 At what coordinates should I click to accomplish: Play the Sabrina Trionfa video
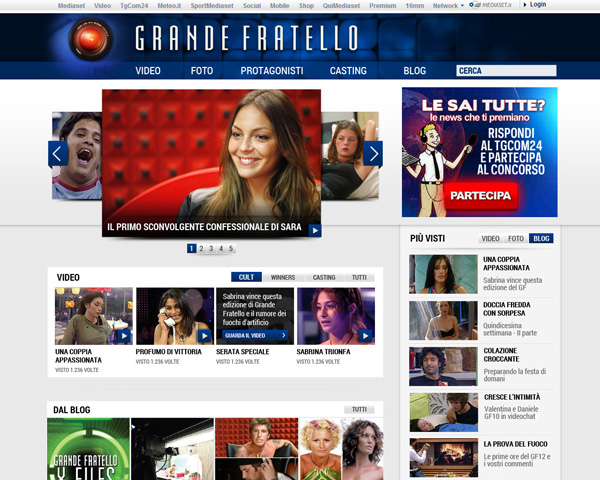pyautogui.click(x=336, y=316)
